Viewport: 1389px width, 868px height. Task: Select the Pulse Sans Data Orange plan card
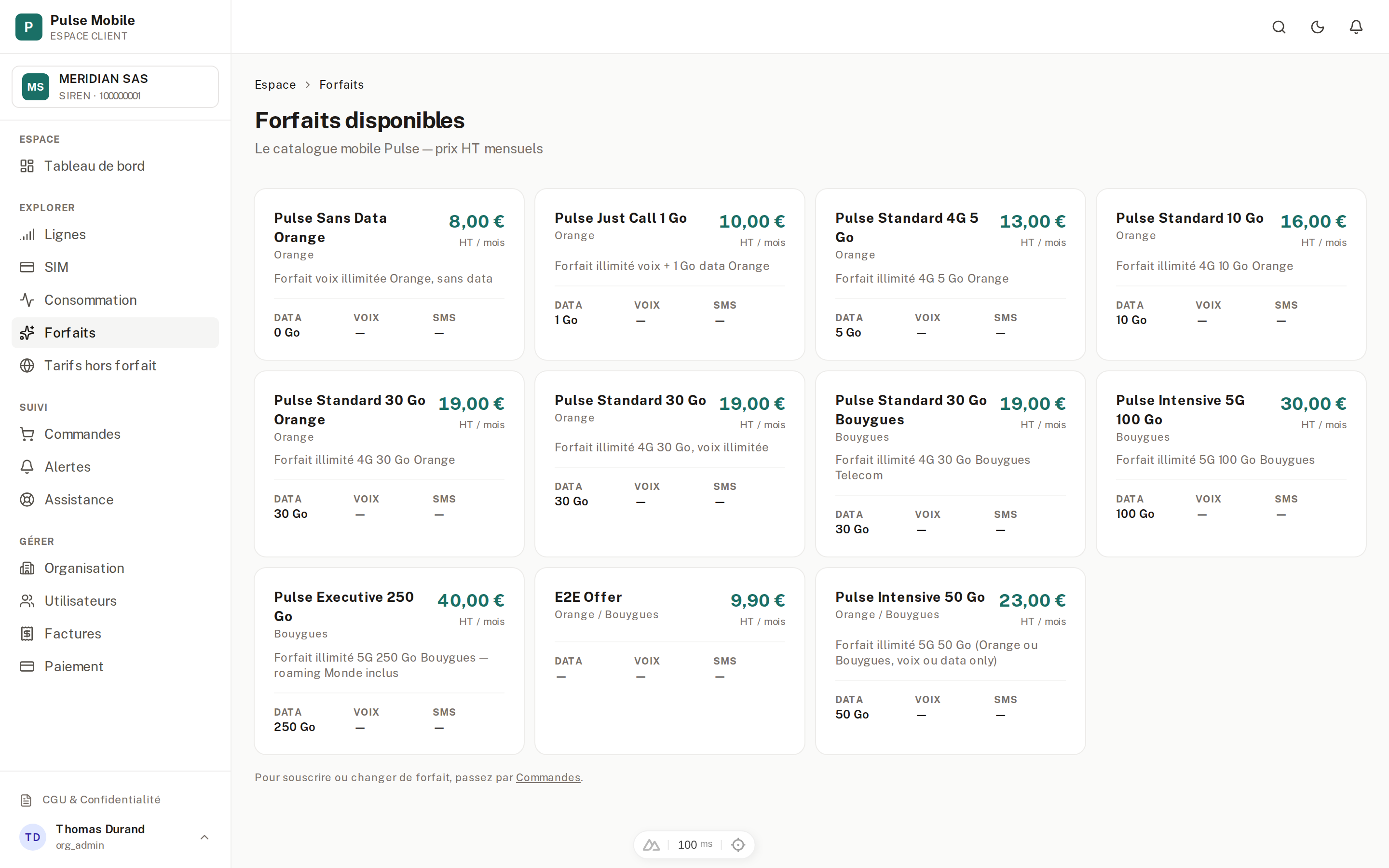(389, 274)
